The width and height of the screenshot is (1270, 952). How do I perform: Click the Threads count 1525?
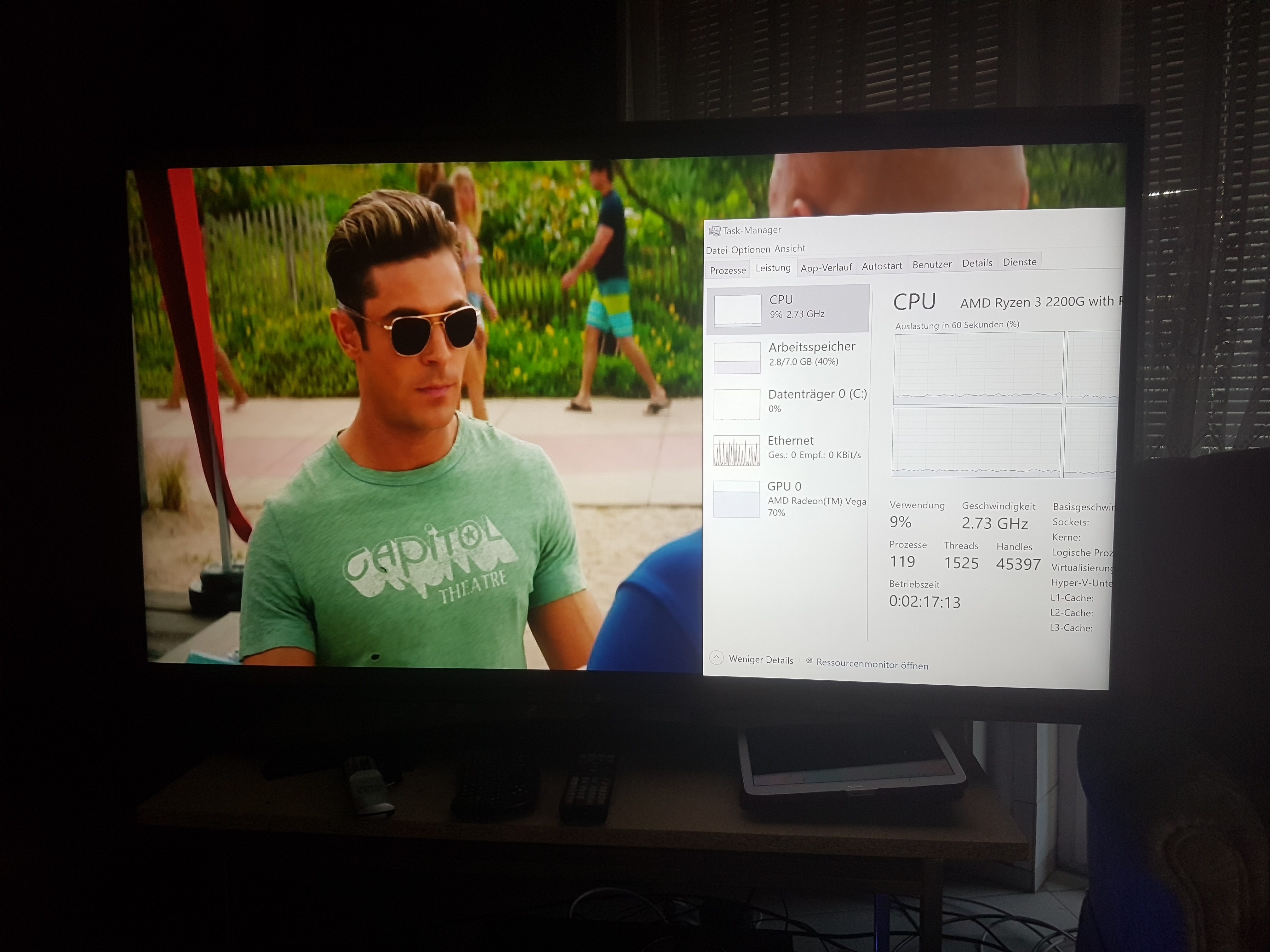(x=961, y=563)
